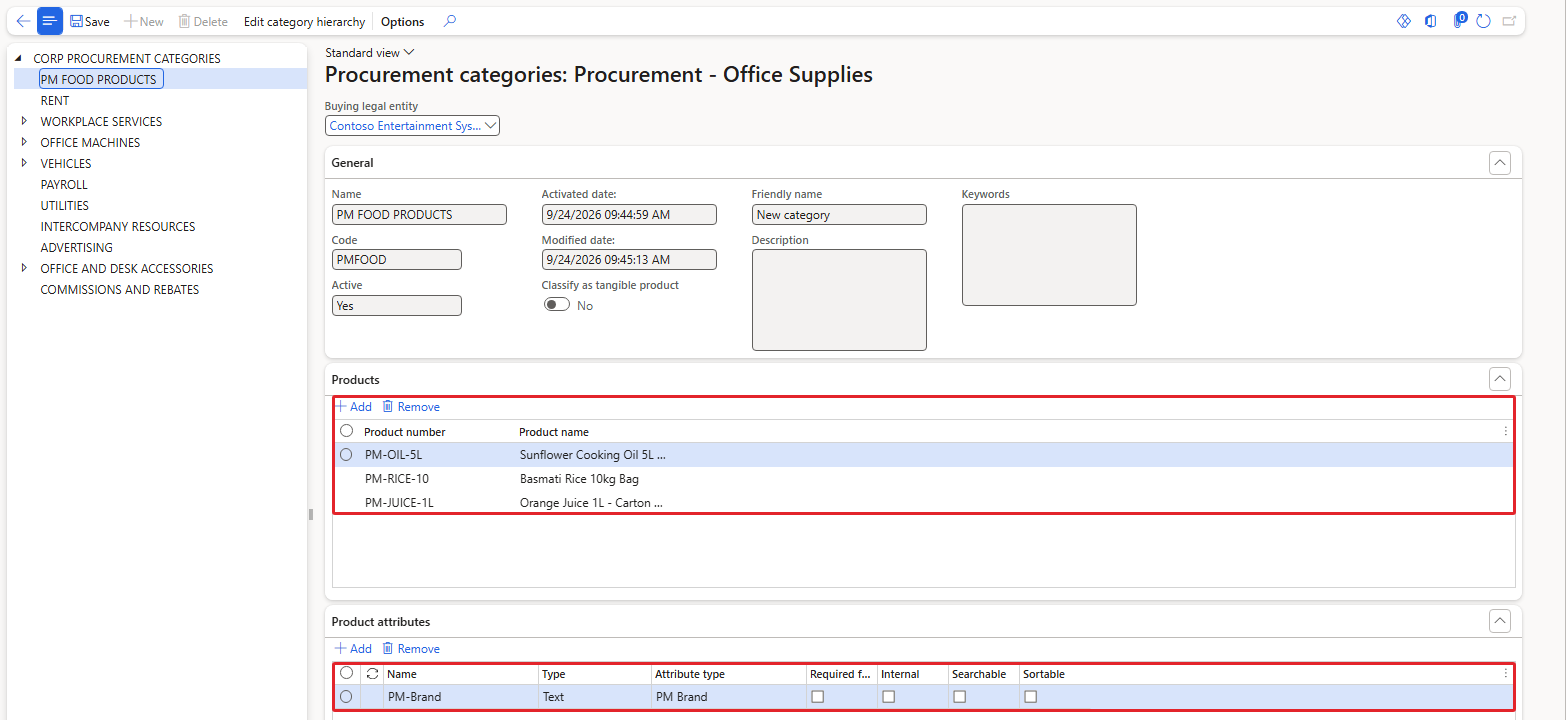Add a new product attribute
1566x720 pixels.
click(353, 649)
